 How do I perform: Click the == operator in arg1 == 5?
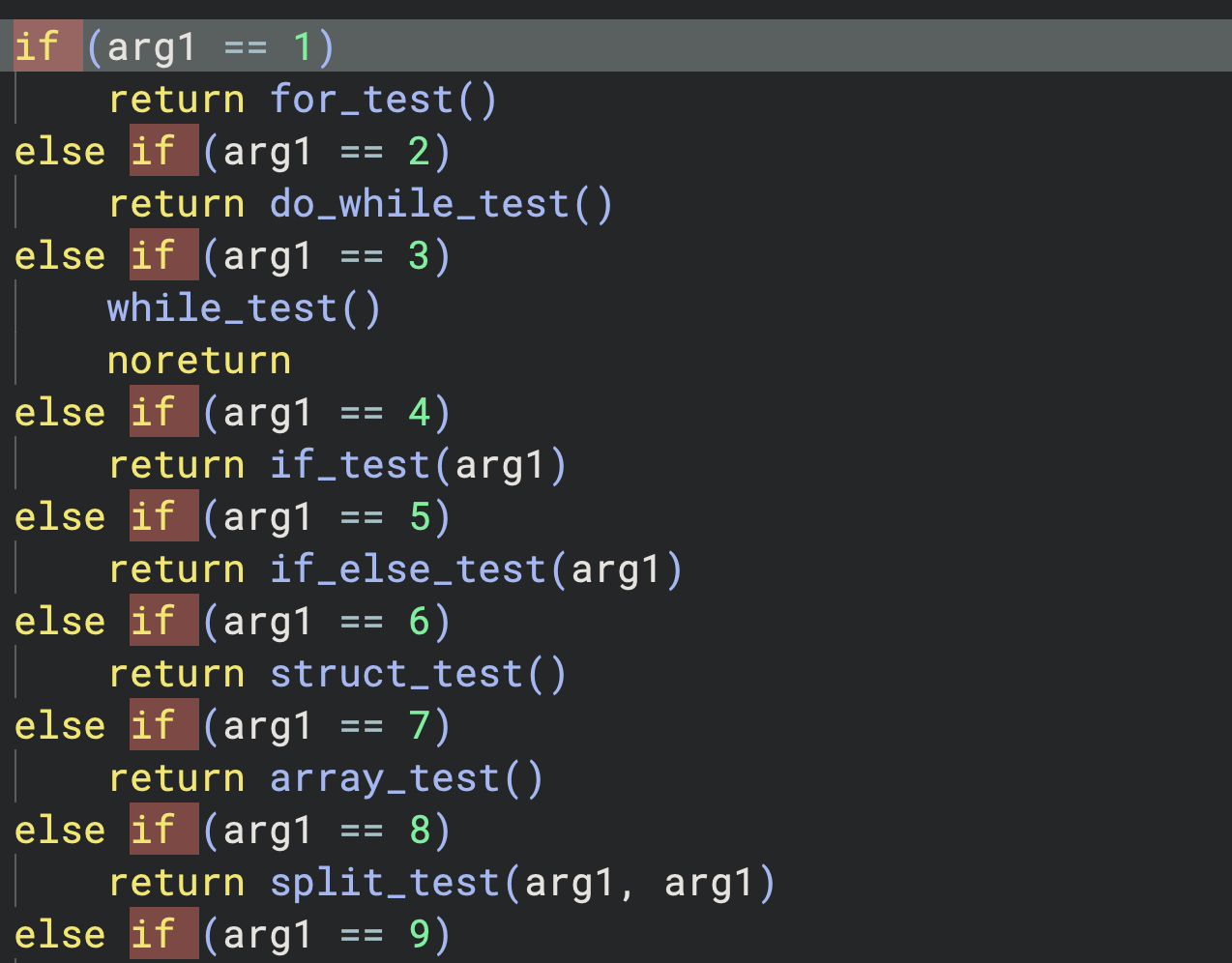click(x=362, y=517)
